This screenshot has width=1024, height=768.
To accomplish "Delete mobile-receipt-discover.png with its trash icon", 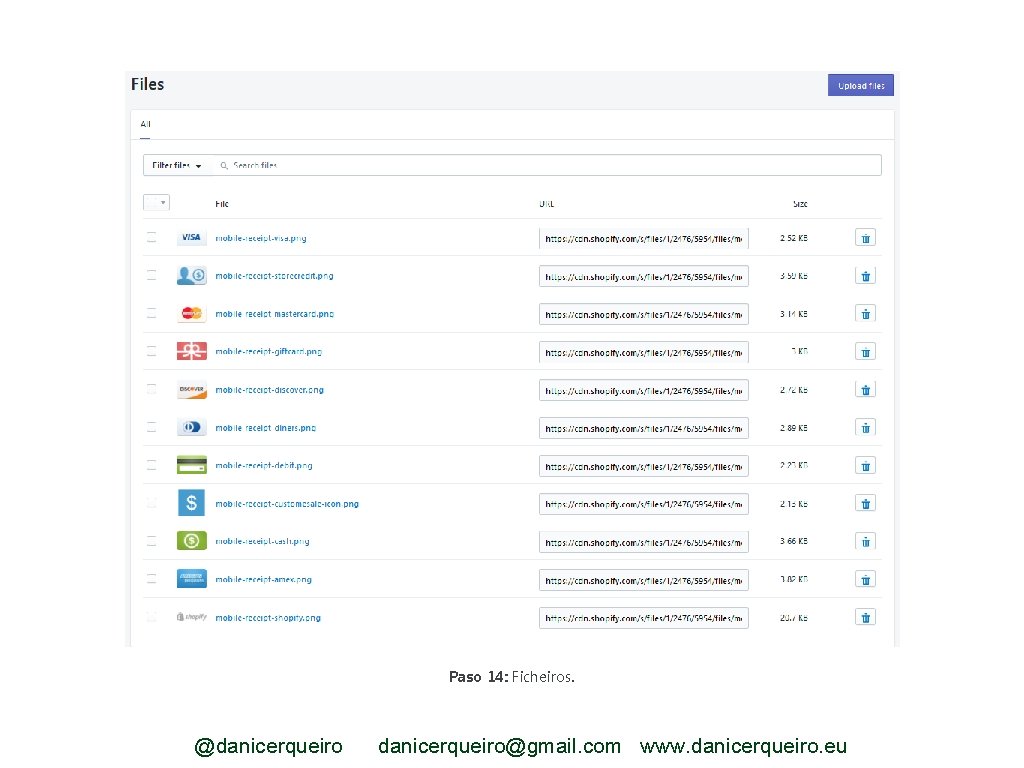I will [x=865, y=390].
